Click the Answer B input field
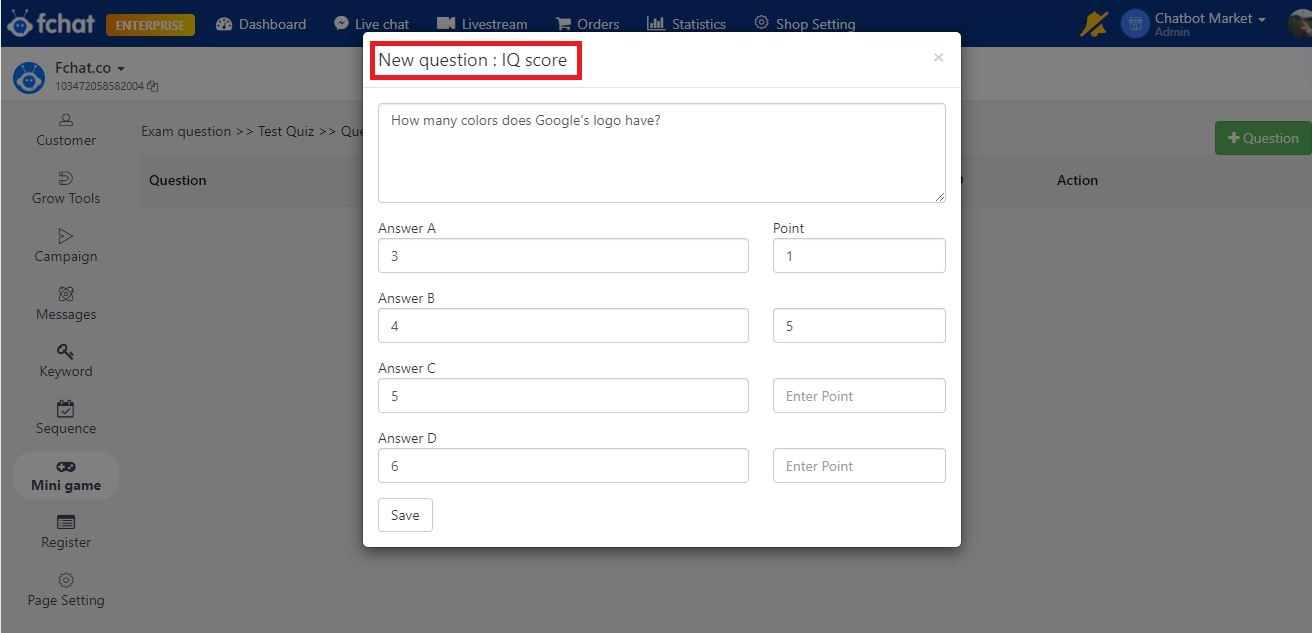The image size is (1312, 633). [563, 326]
